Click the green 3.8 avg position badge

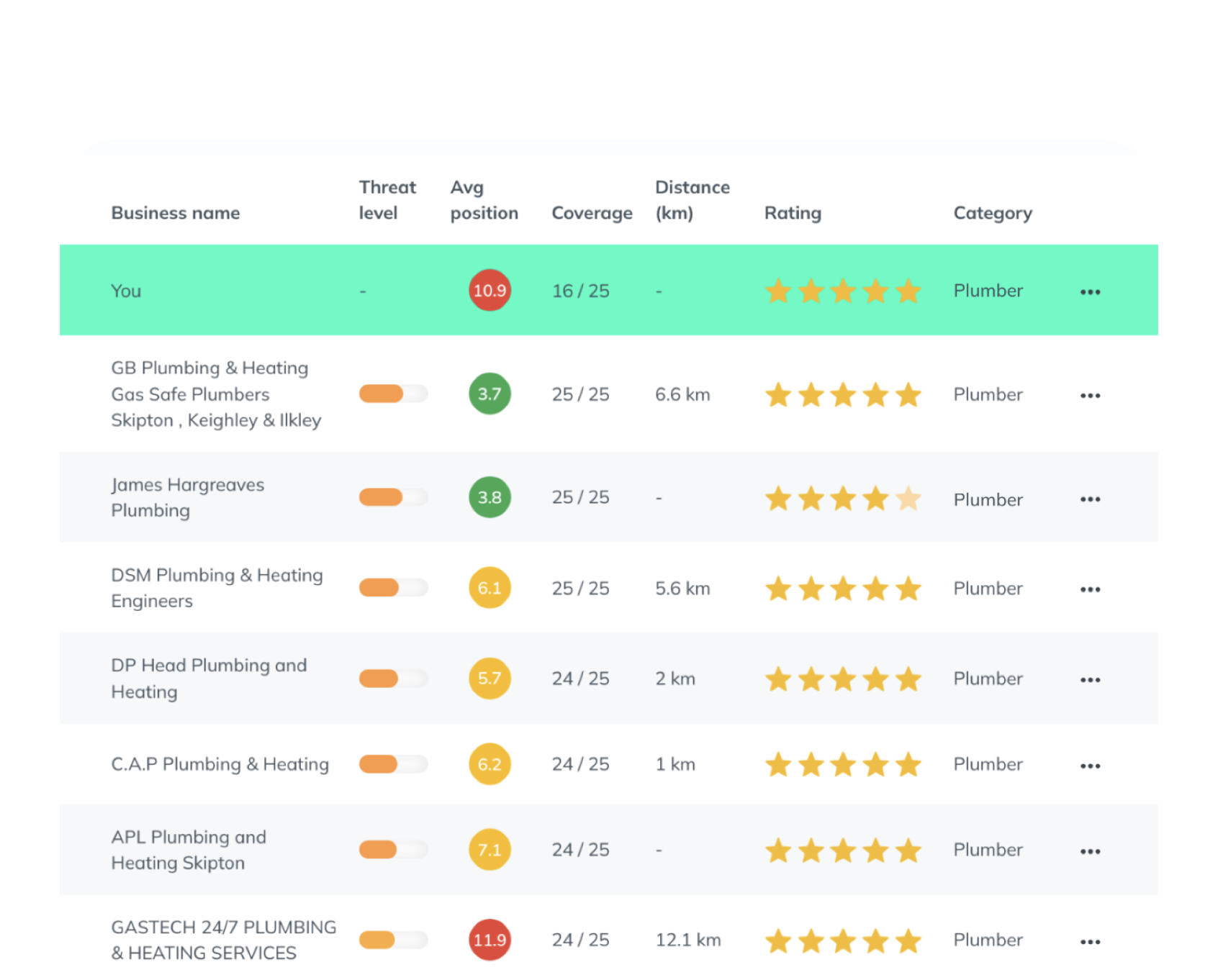(490, 497)
